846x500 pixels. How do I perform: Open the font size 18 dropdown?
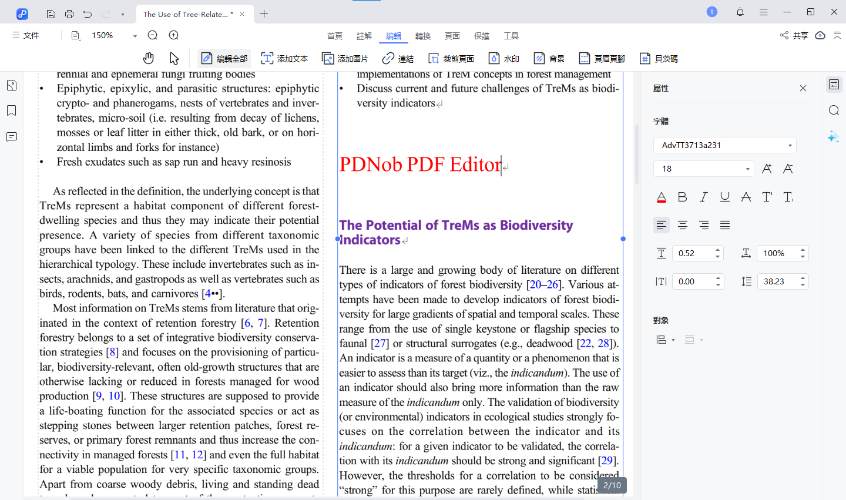coord(703,169)
